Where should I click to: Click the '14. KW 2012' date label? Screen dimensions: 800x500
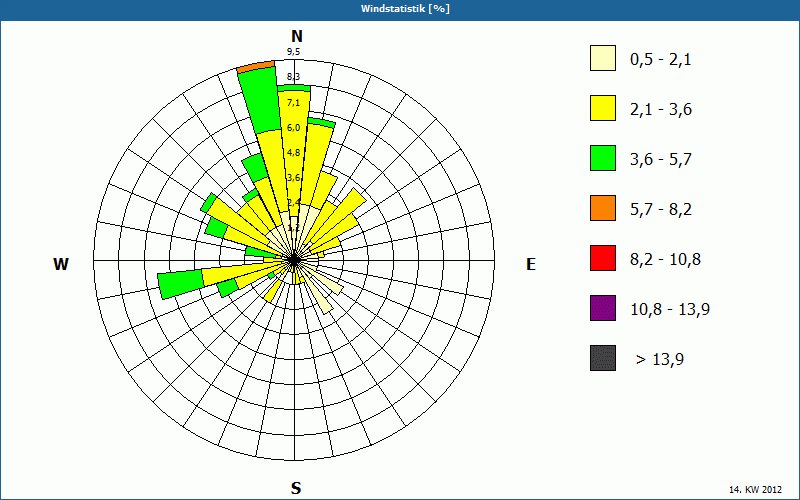click(x=757, y=489)
